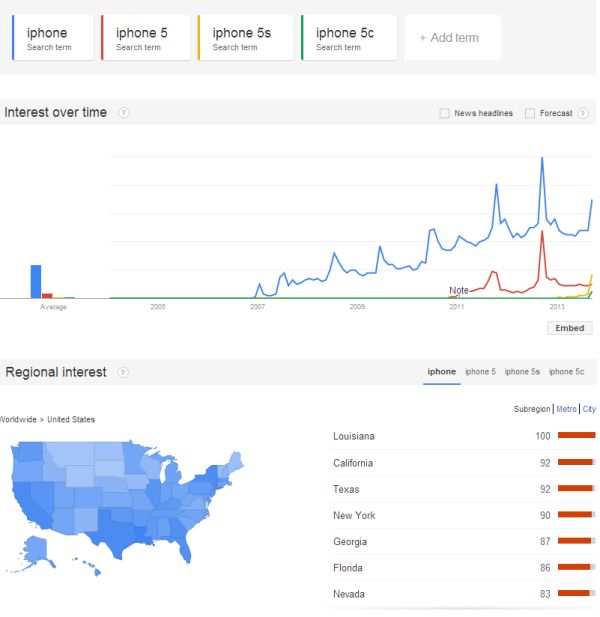Screen dimensions: 600x617
Task: Open the Metro regional view
Action: coord(566,409)
